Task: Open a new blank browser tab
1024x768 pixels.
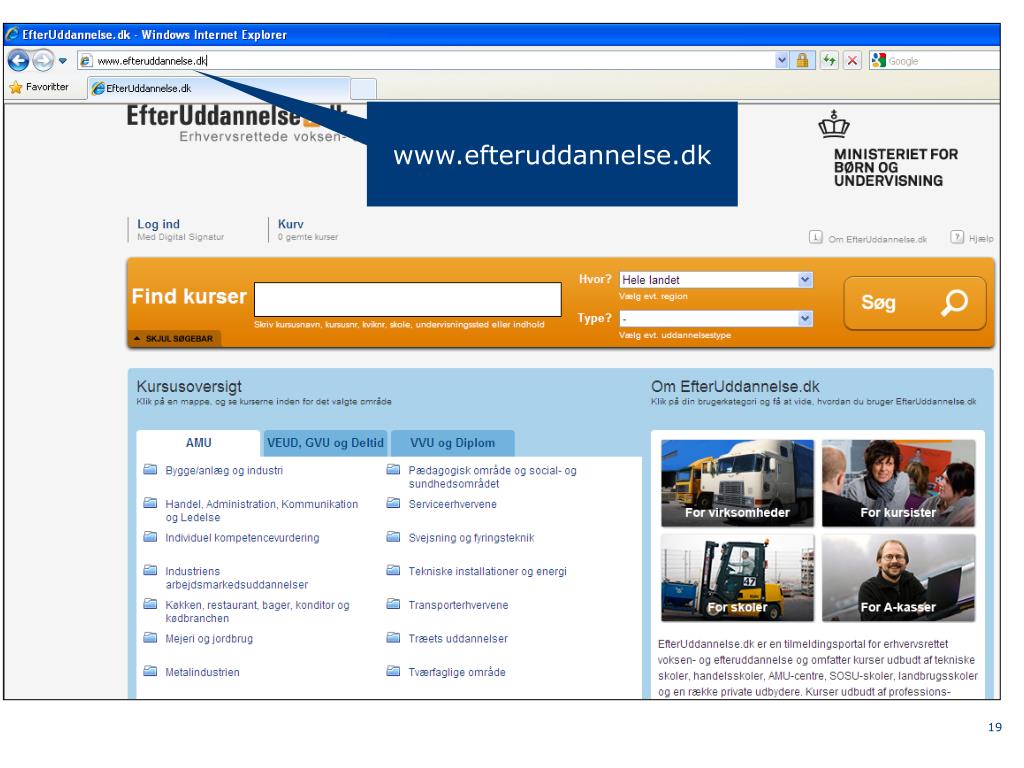Action: tap(364, 88)
